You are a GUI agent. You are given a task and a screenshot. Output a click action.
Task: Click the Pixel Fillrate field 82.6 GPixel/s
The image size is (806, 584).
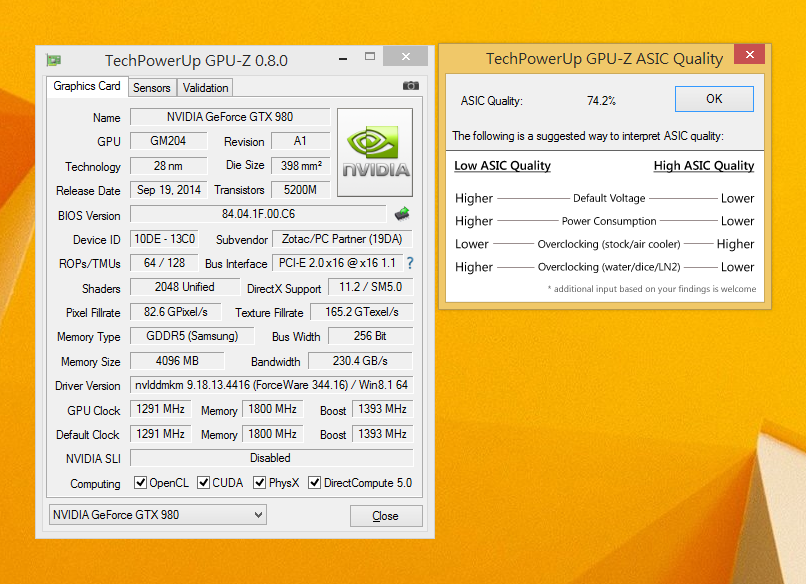176,312
